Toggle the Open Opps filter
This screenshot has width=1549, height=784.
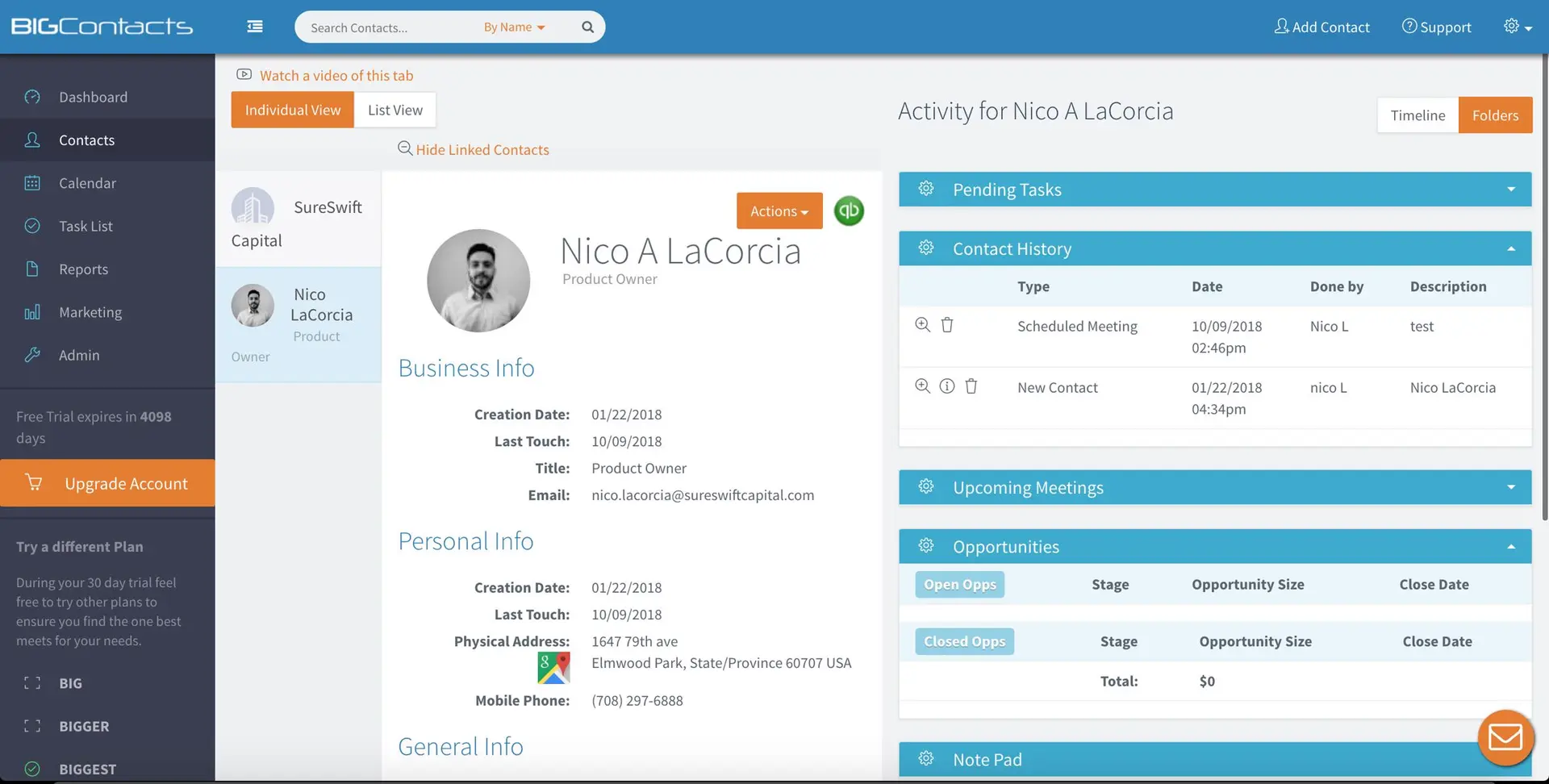(x=959, y=585)
